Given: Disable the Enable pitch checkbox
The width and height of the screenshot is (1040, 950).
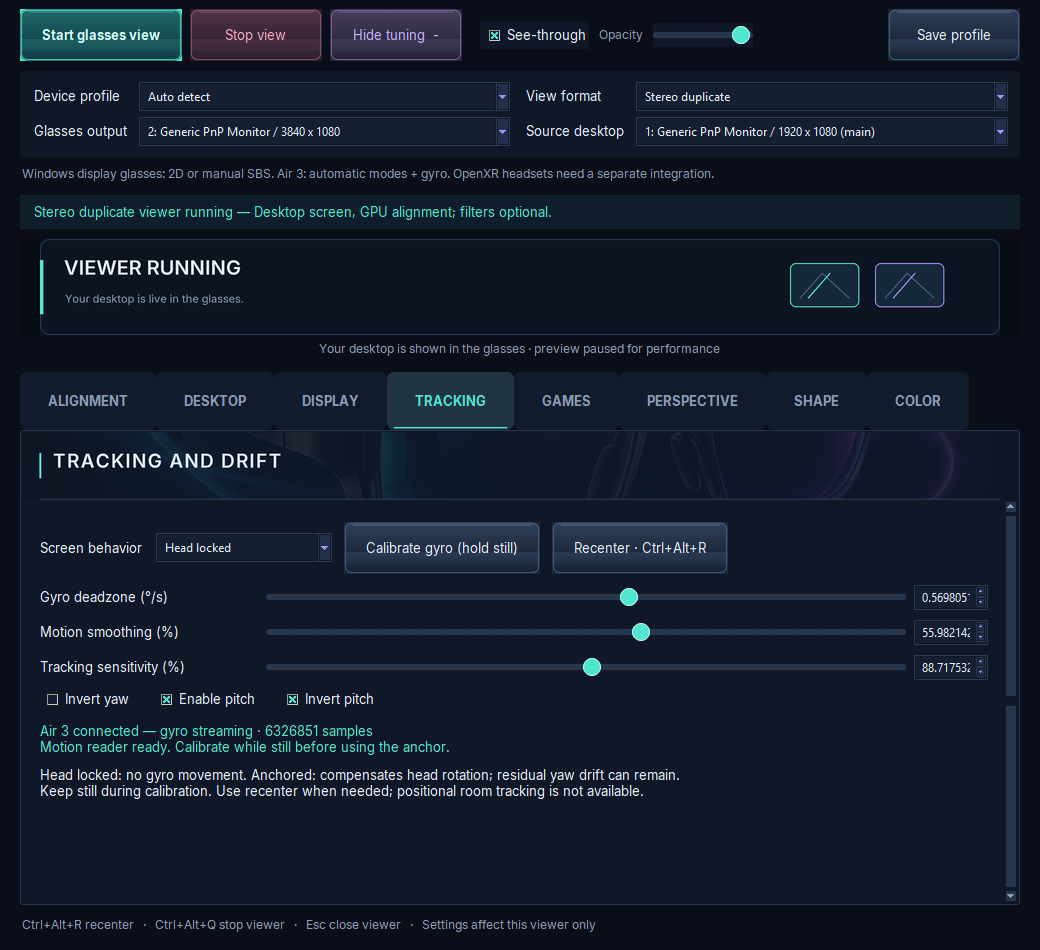Looking at the screenshot, I should [x=166, y=699].
